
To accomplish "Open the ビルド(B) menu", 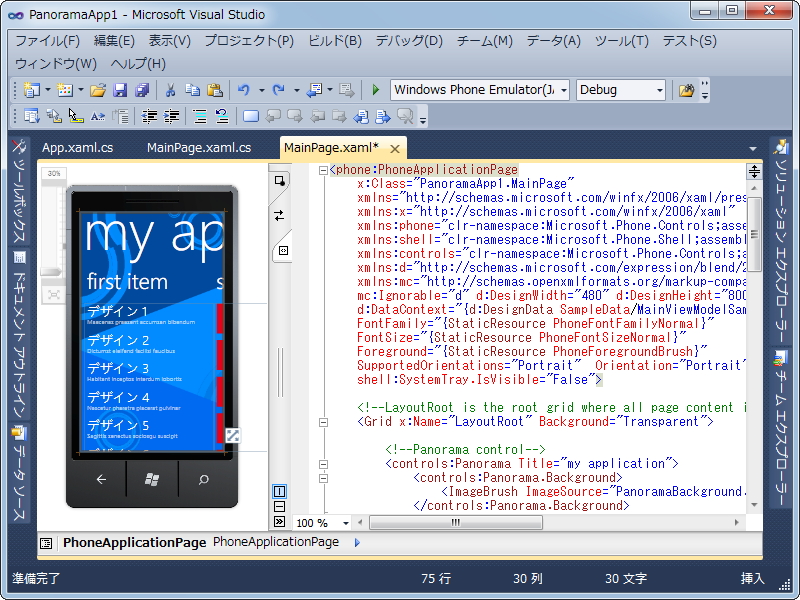I will coord(335,41).
